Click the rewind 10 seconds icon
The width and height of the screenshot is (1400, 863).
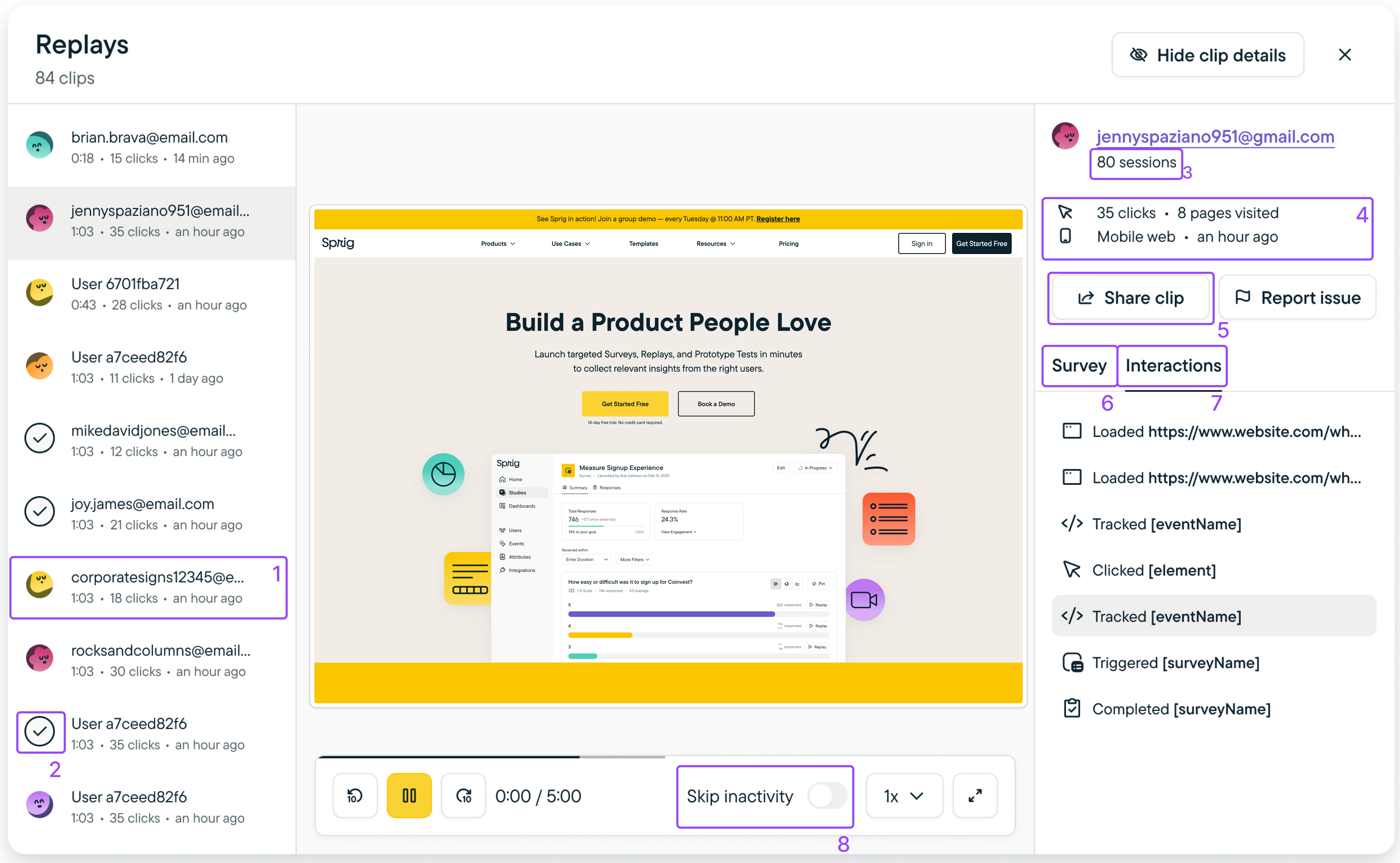(355, 796)
